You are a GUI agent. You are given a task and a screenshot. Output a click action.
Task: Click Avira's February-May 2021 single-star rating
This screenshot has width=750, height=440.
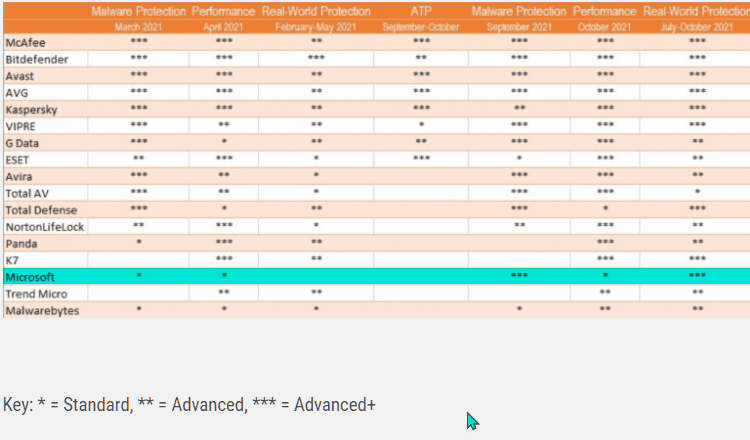tap(316, 175)
